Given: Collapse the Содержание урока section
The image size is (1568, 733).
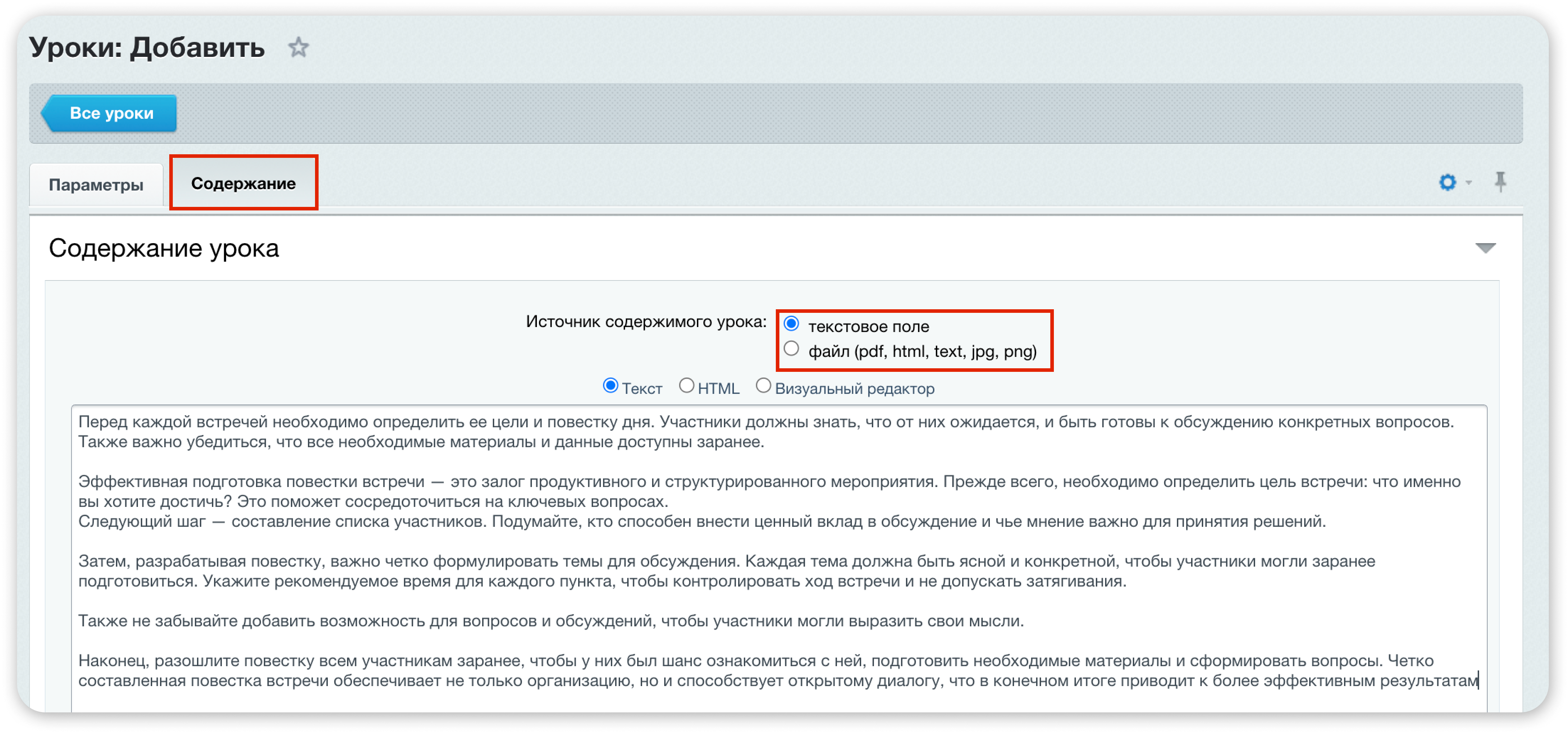Looking at the screenshot, I should point(1485,248).
